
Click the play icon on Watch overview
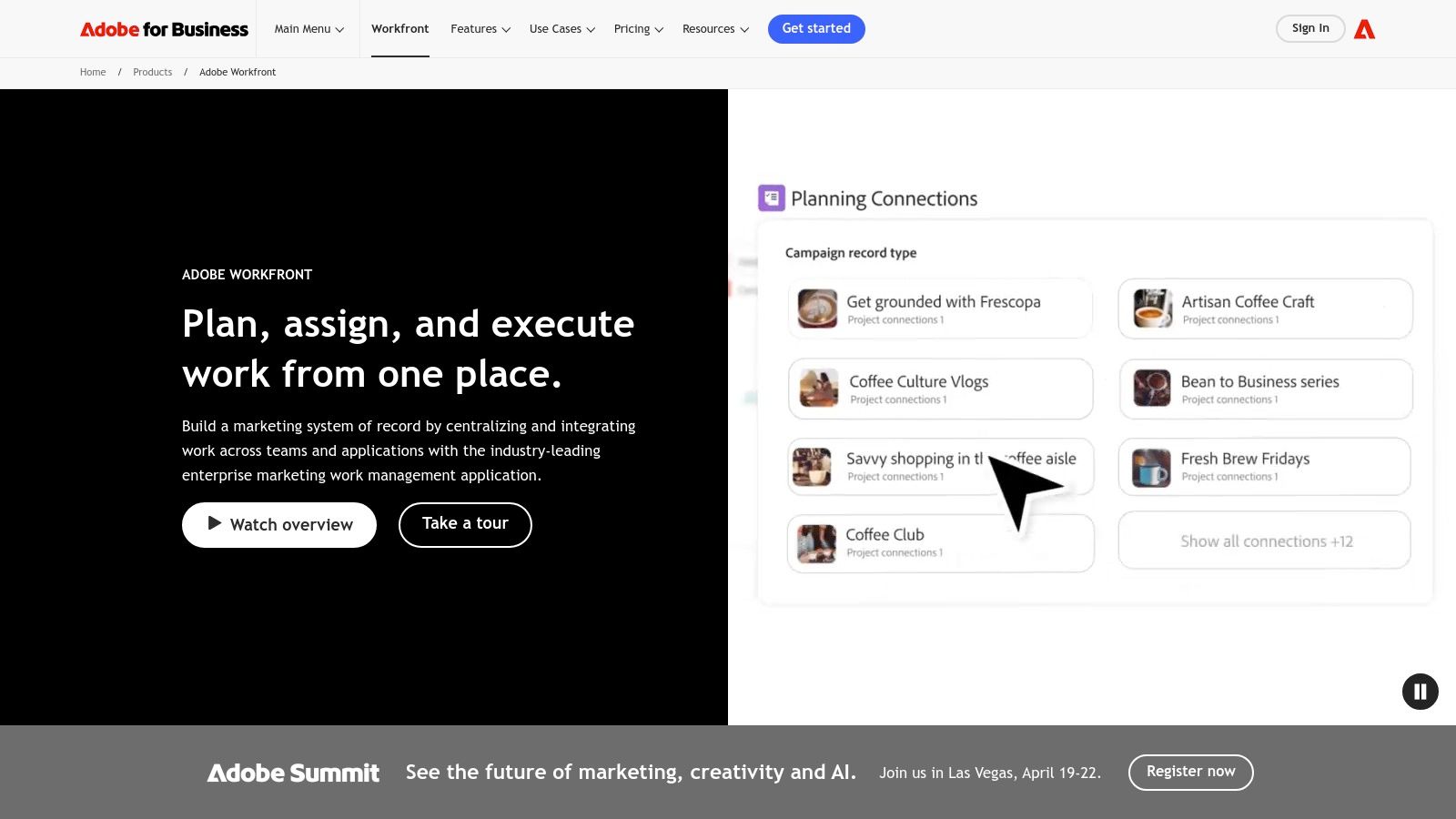tap(215, 524)
